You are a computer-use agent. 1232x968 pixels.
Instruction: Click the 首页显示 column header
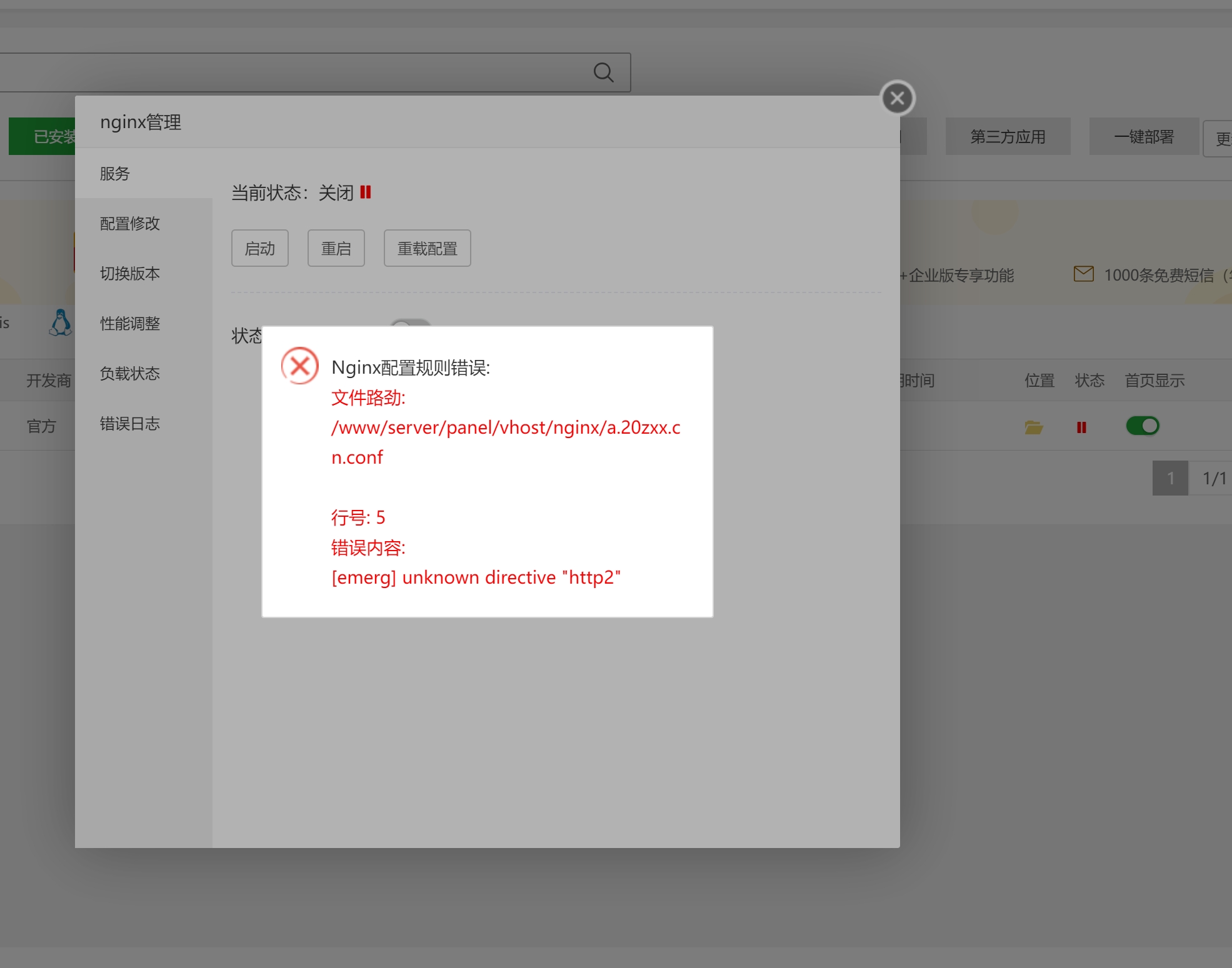[x=1154, y=381]
